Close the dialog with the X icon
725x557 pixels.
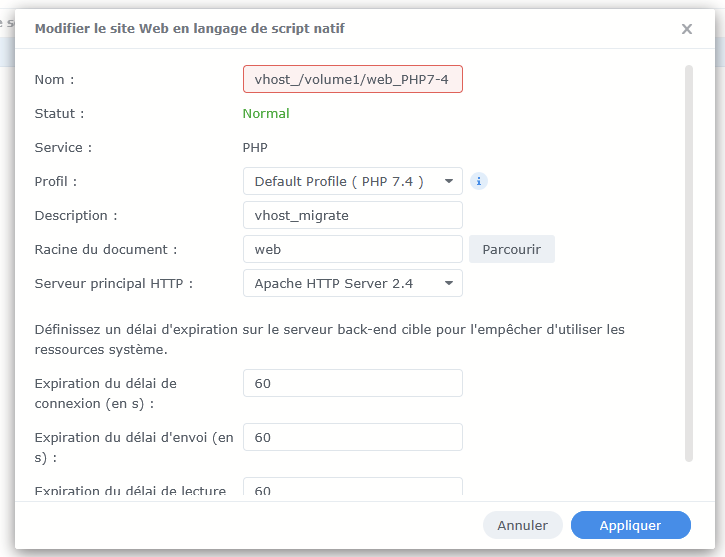coord(687,29)
